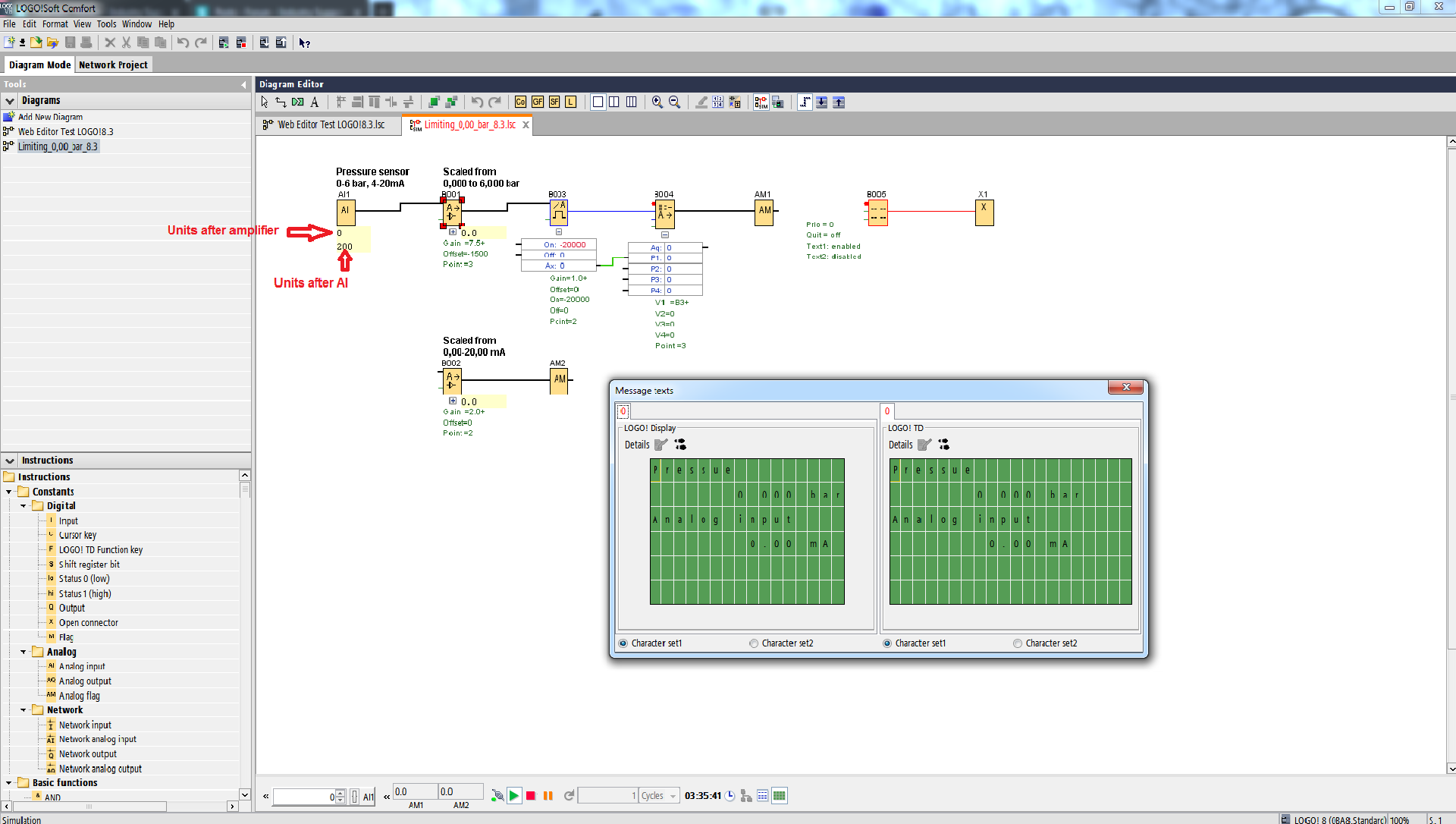Click the Zoom Out magnifier icon
The width and height of the screenshot is (1456, 824).
pos(674,102)
